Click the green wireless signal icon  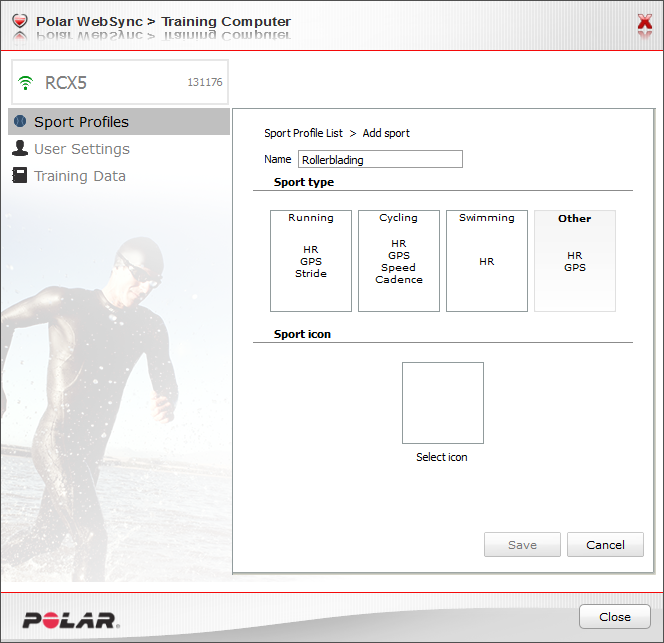(25, 83)
